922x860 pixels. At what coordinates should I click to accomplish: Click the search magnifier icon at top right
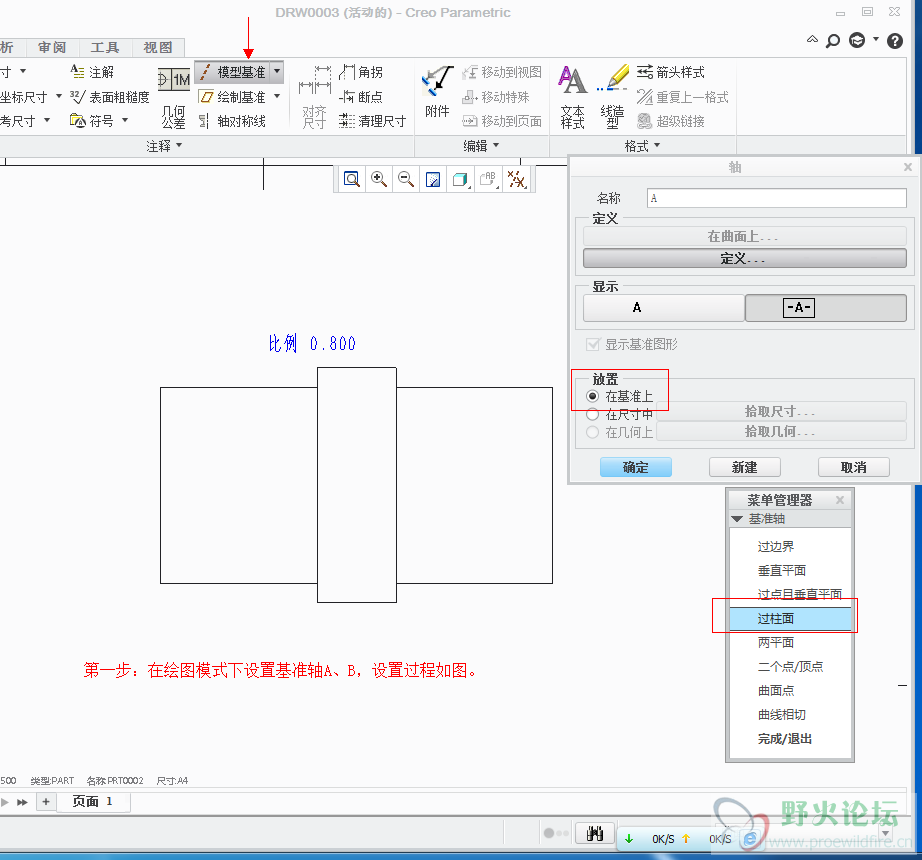833,41
